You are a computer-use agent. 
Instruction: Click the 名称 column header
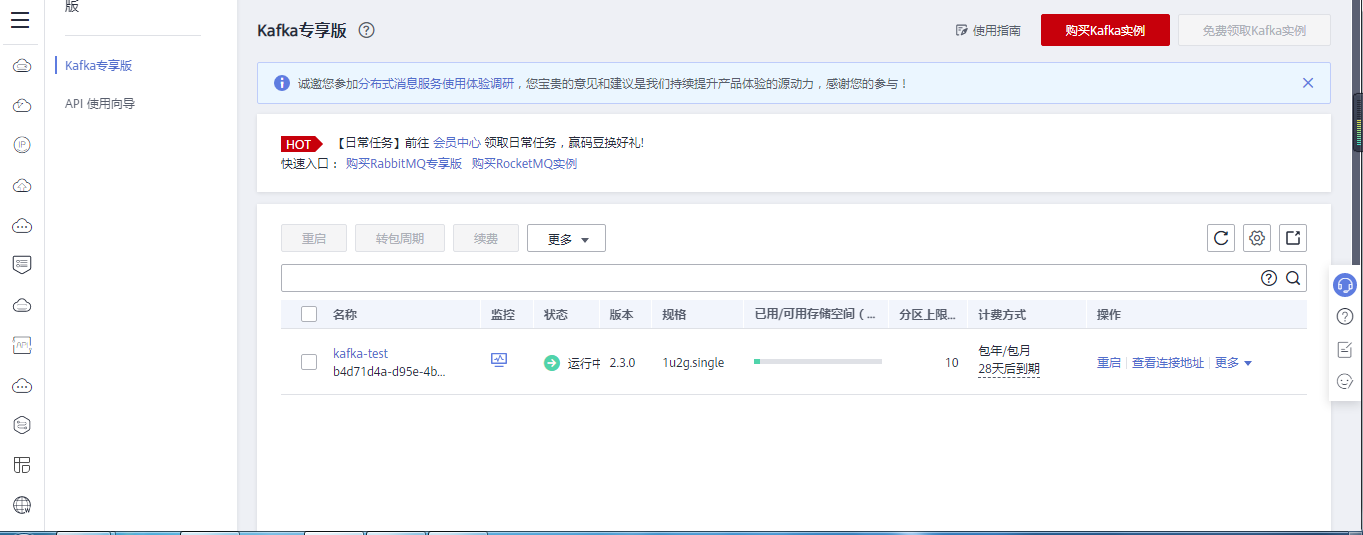tap(345, 314)
